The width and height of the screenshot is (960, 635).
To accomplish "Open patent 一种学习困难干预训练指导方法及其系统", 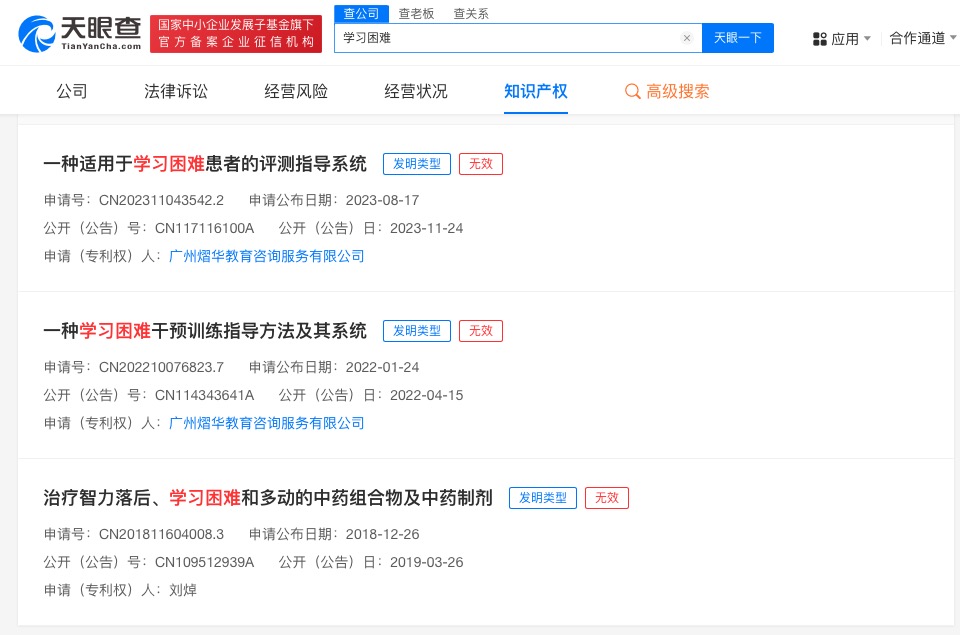I will click(x=205, y=331).
